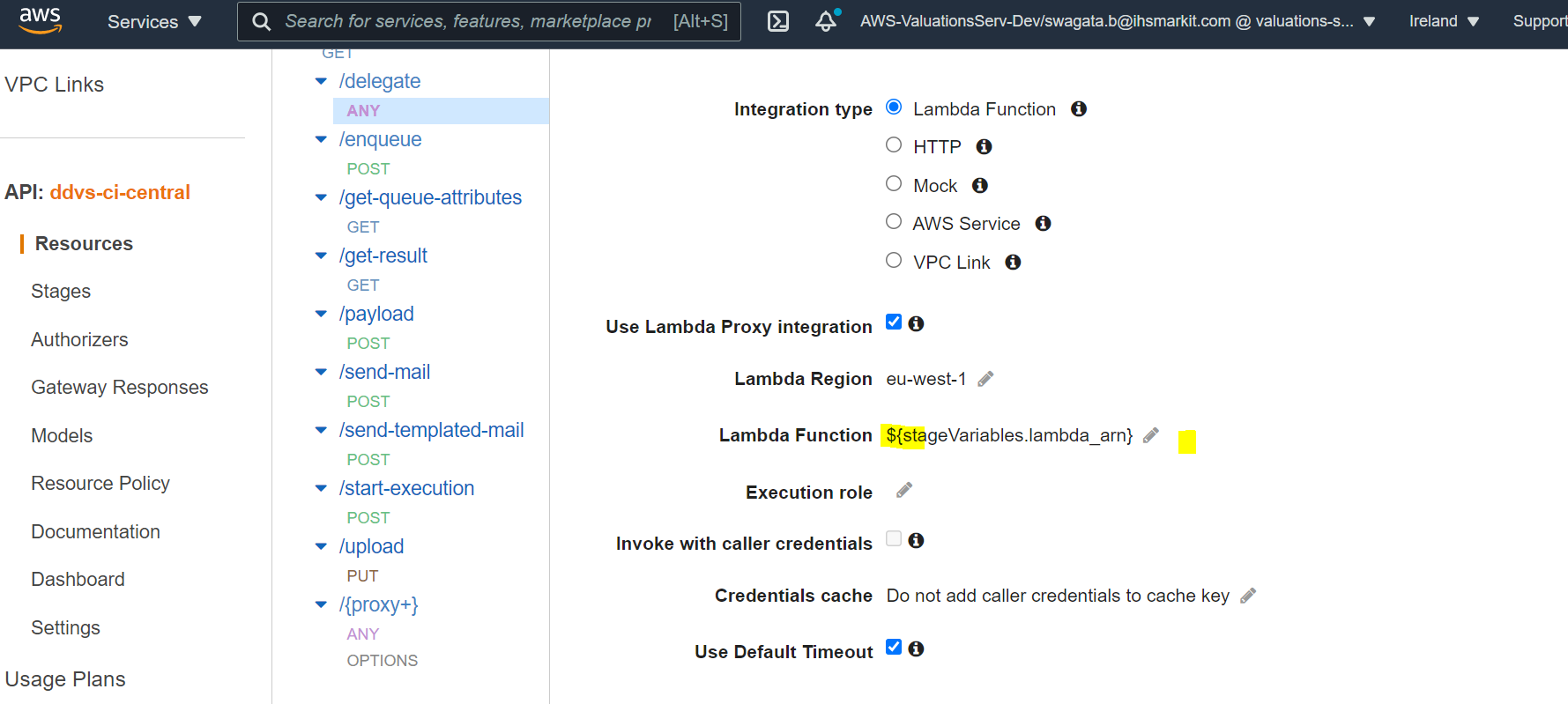Show info for Invoke with caller credentials
Viewport: 1568px width, 704px height.
coord(916,541)
